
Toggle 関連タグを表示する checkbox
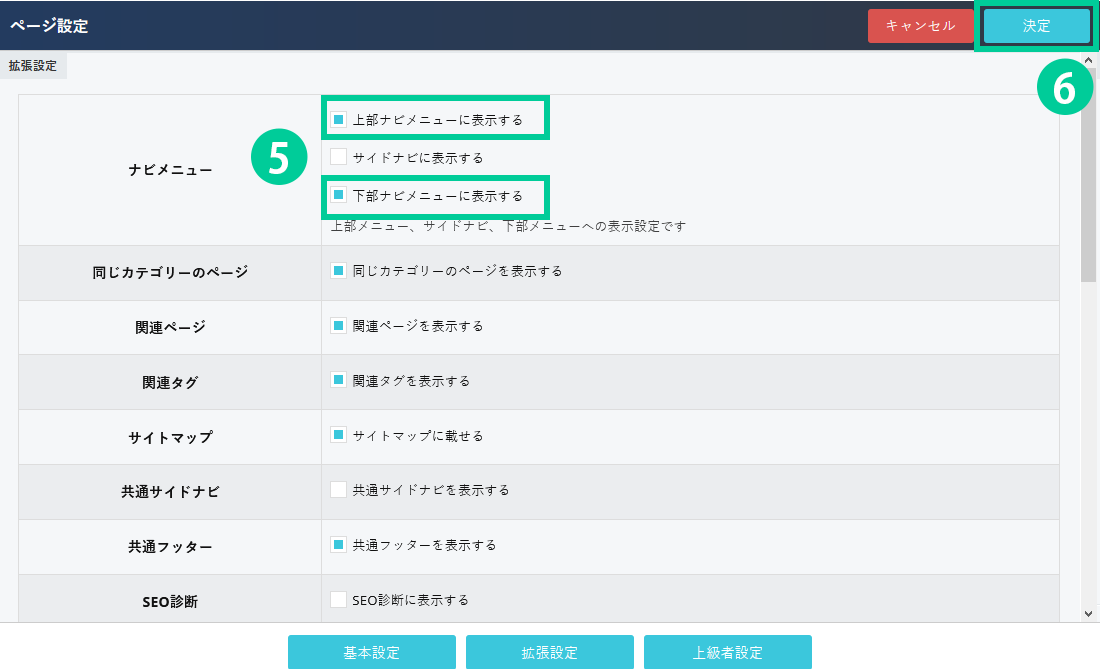339,381
